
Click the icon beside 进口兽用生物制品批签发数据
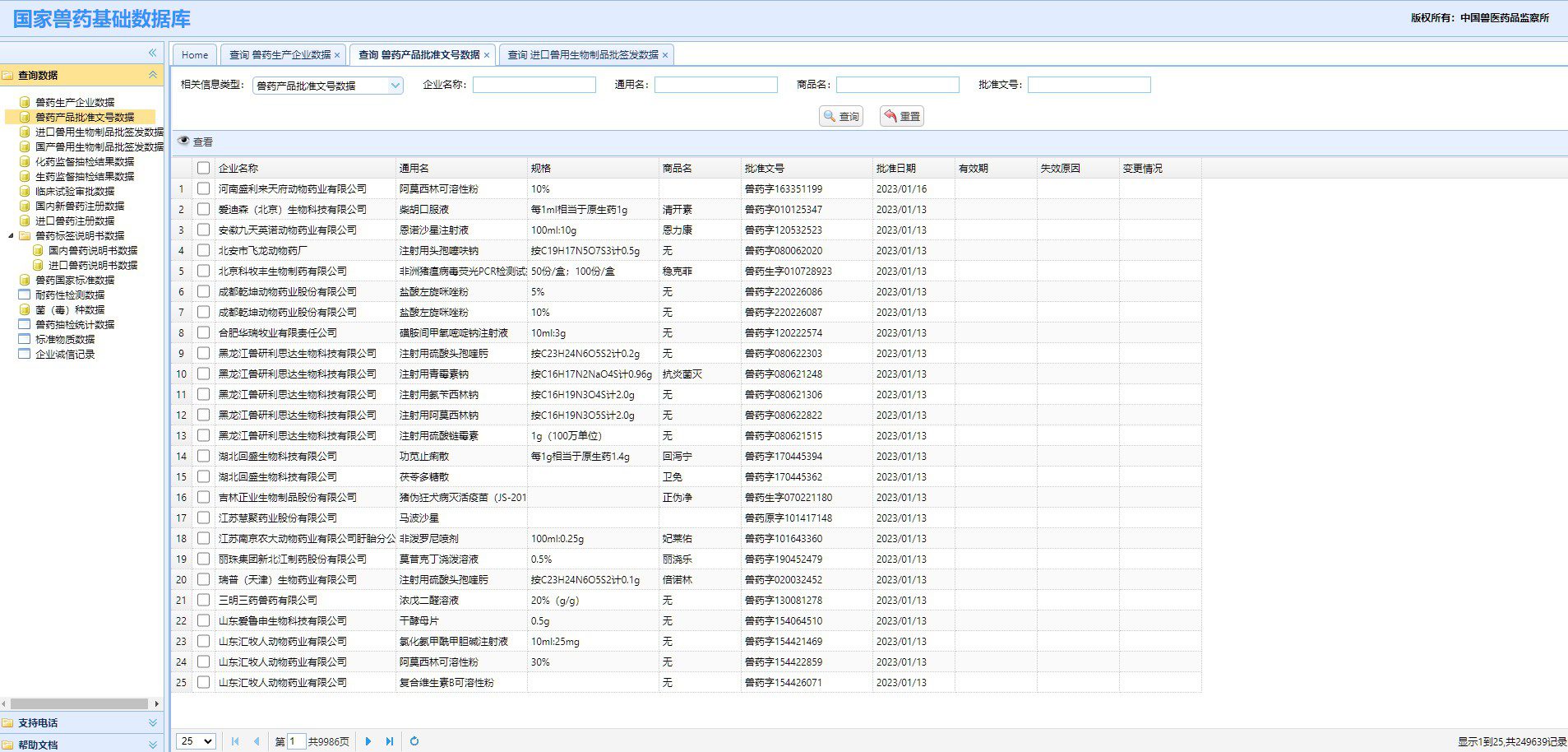(x=25, y=132)
